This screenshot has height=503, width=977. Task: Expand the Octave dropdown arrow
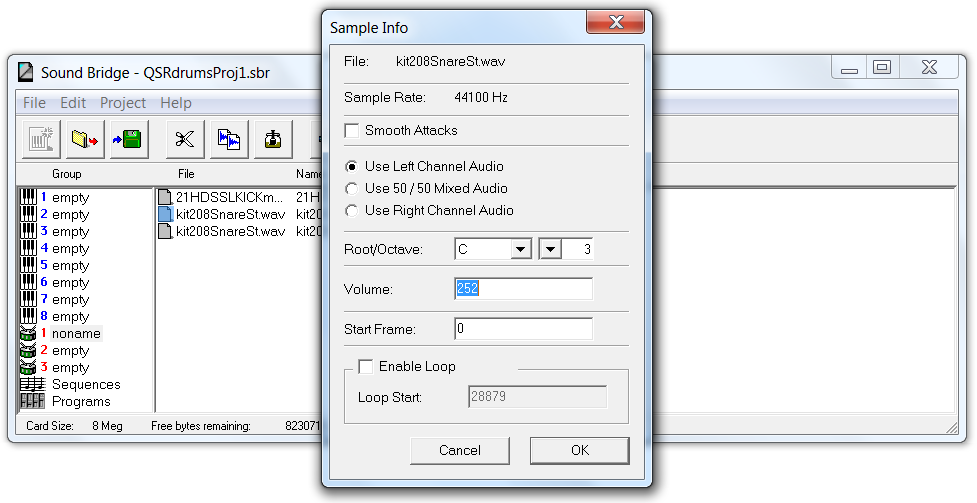[x=550, y=249]
